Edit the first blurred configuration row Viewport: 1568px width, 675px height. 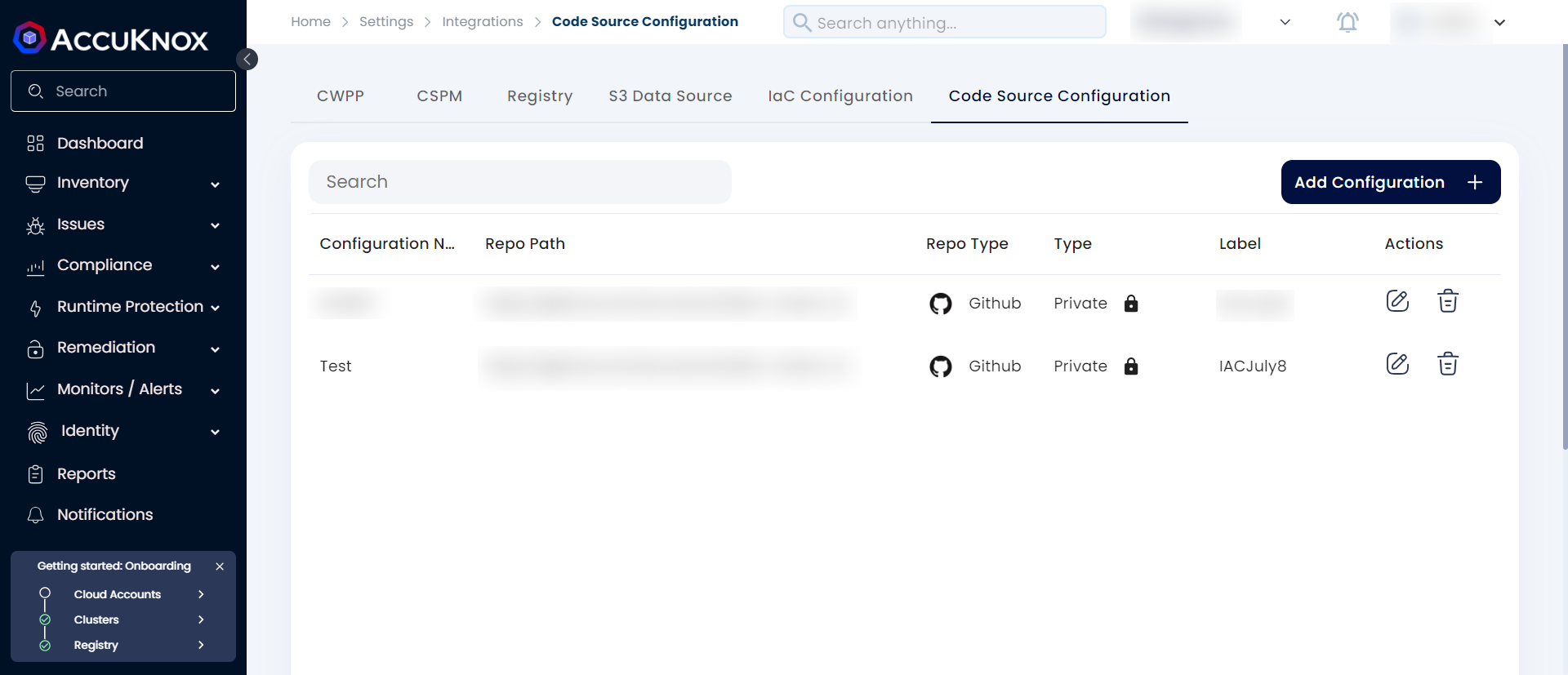pyautogui.click(x=1397, y=301)
